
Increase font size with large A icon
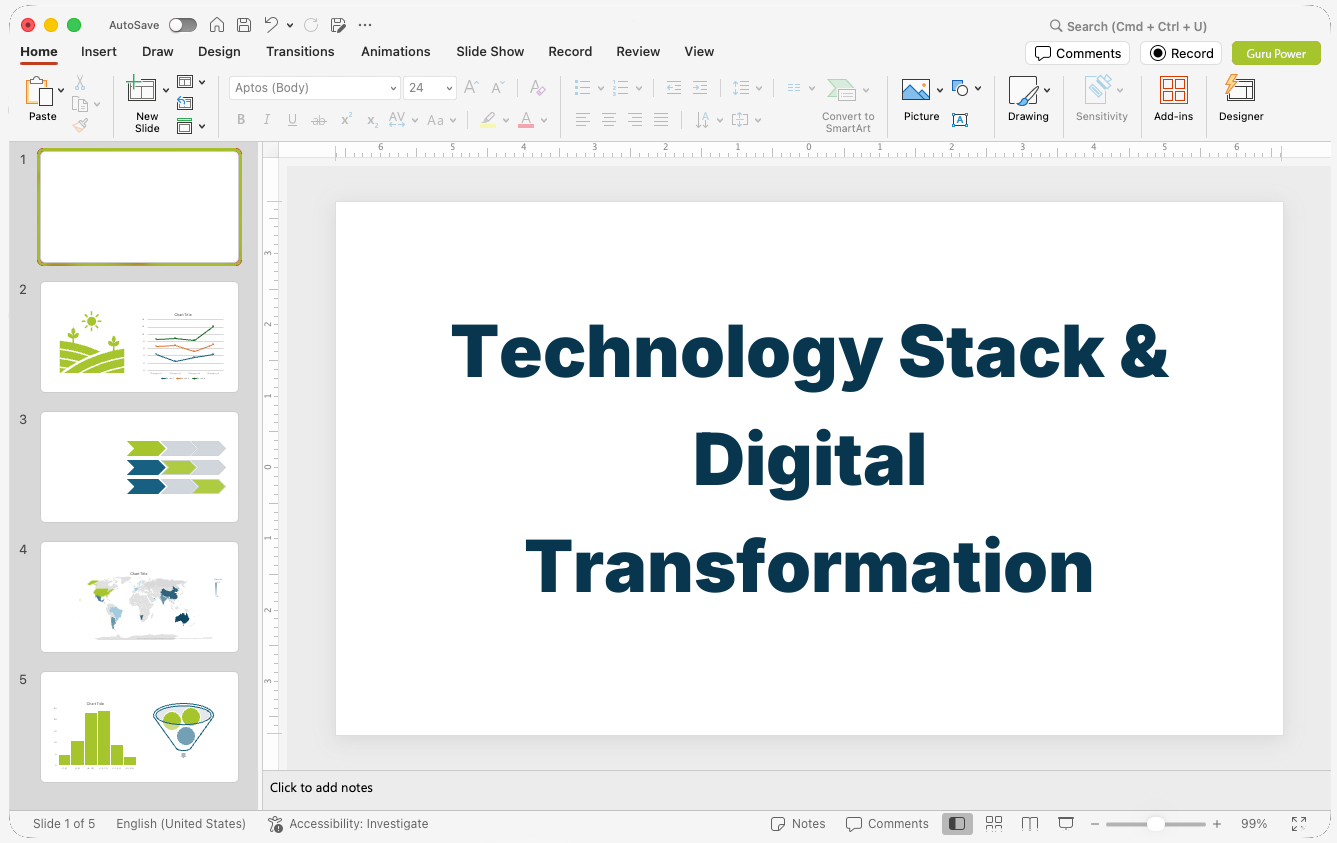[x=471, y=88]
